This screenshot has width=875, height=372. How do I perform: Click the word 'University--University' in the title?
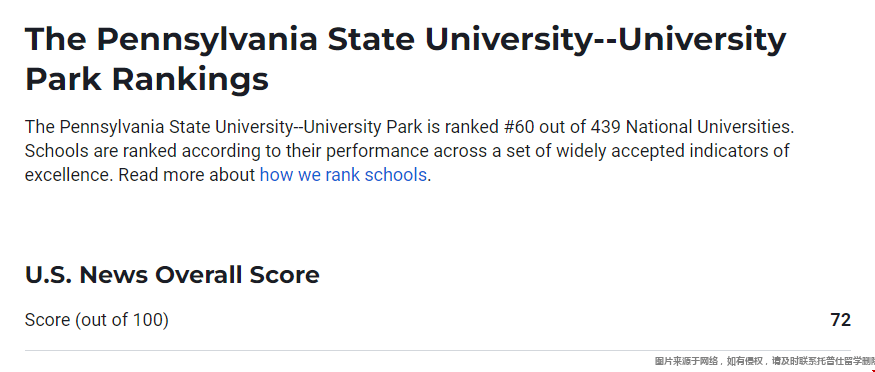point(605,39)
